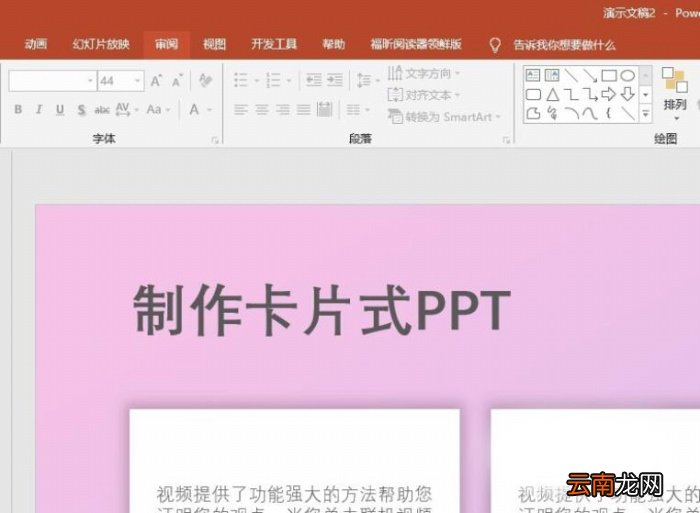700x513 pixels.
Task: Select the down block arrow shape
Action: (x=628, y=94)
